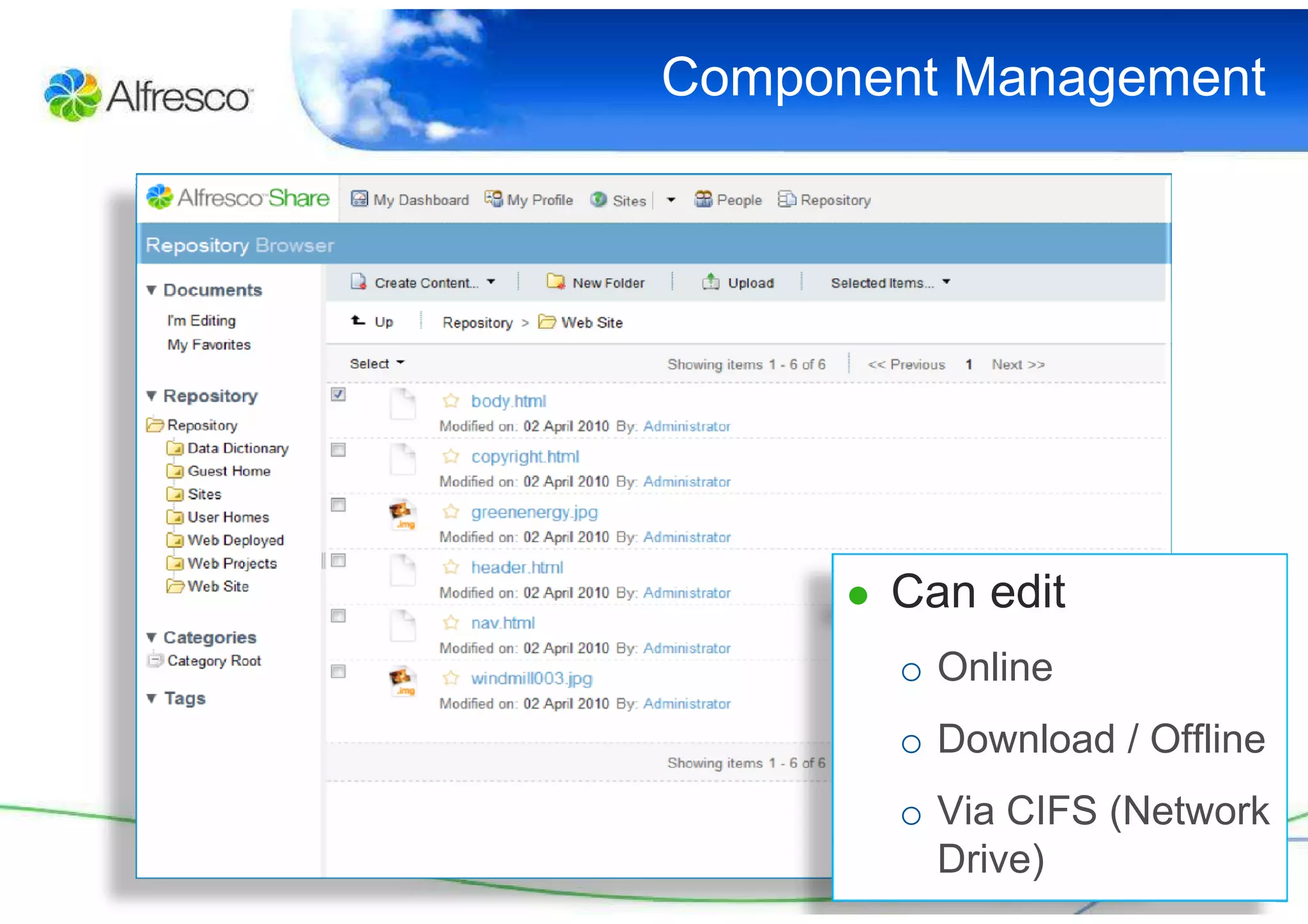Collapse the Tags section
The width and height of the screenshot is (1308, 924).
pyautogui.click(x=151, y=698)
